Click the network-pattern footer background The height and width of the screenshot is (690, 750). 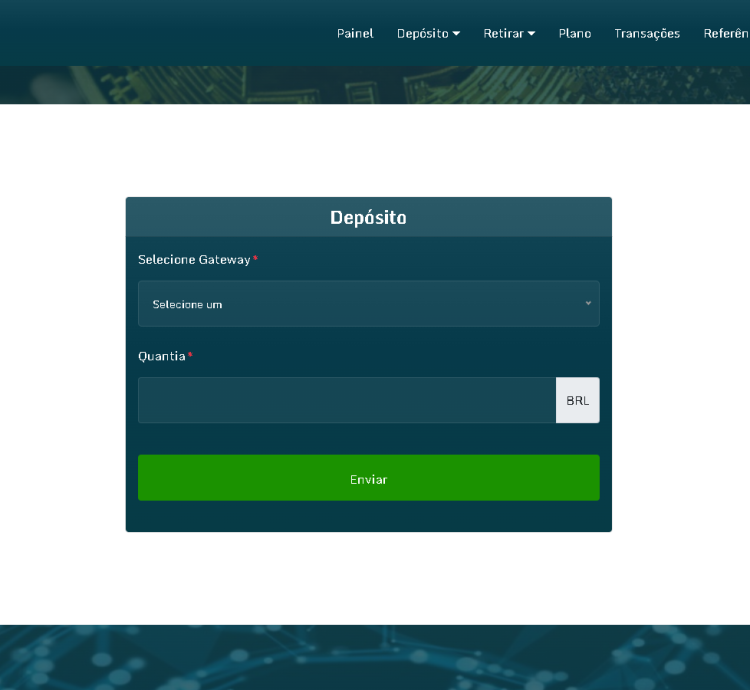click(x=375, y=658)
